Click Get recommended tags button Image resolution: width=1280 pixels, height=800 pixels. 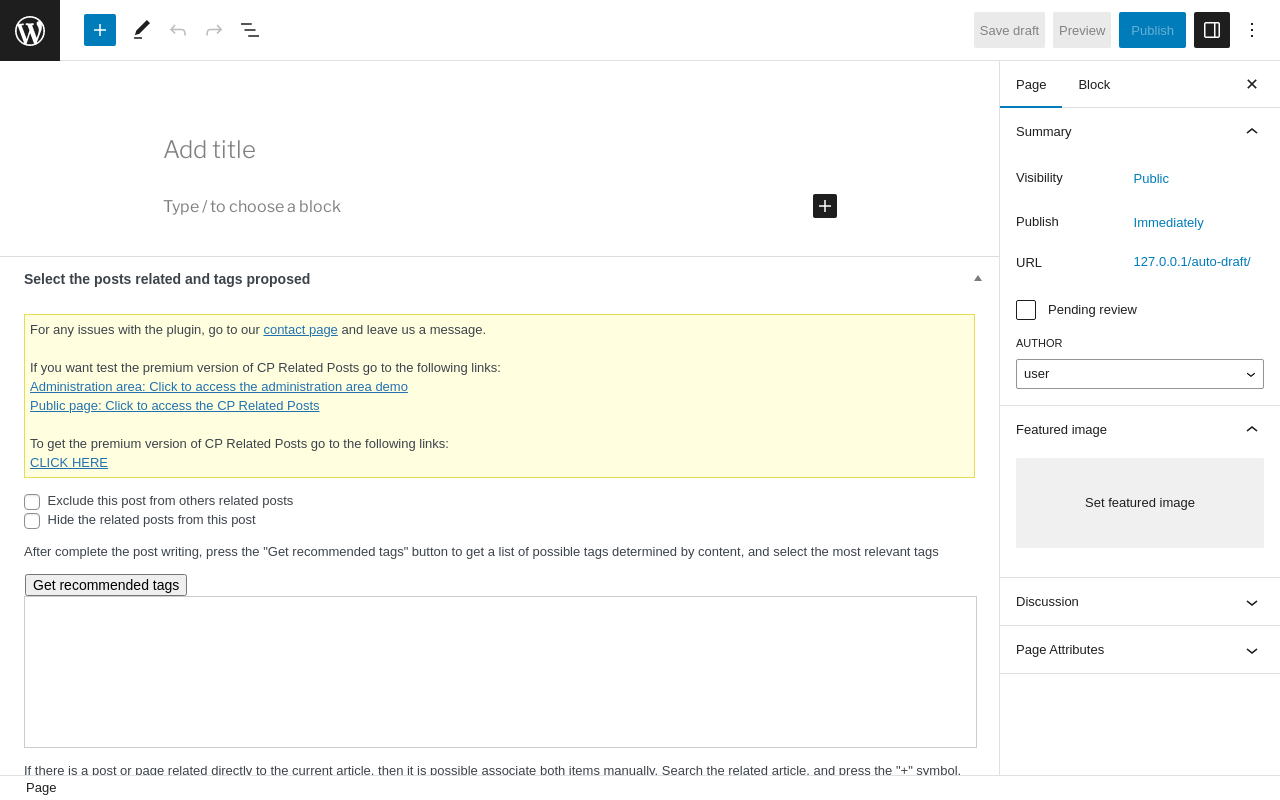tap(106, 585)
